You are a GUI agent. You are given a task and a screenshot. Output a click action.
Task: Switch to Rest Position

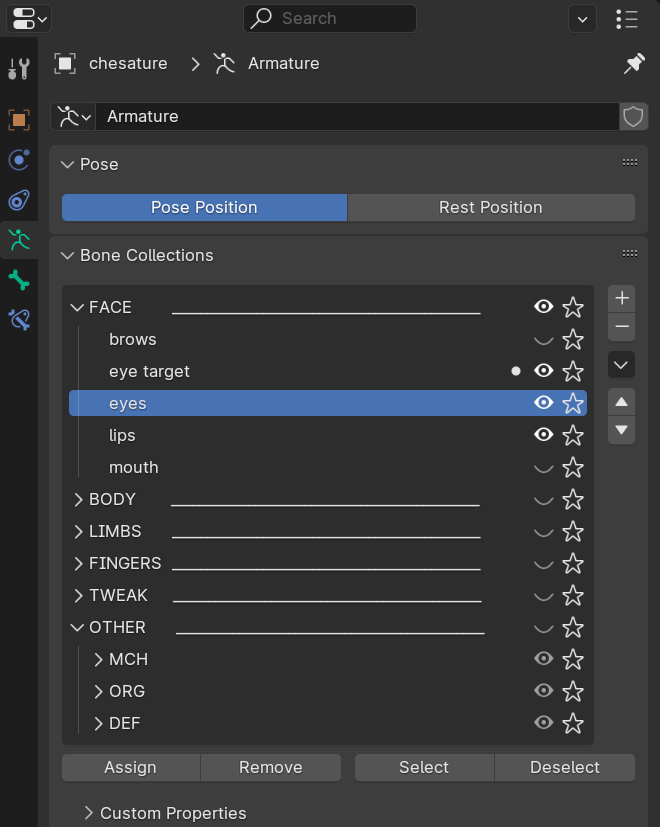490,208
